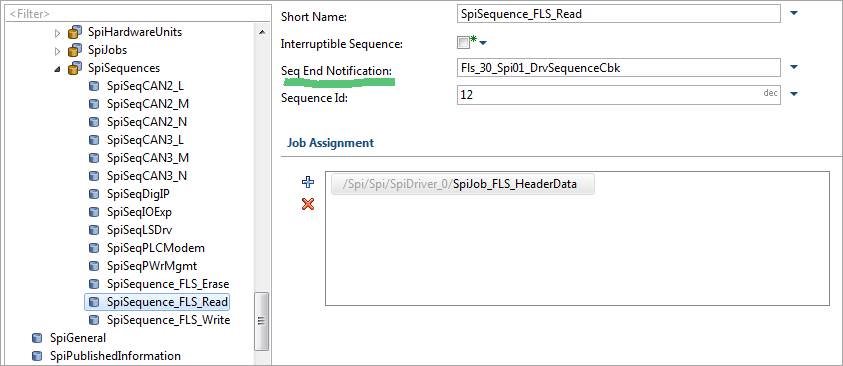This screenshot has width=843, height=366.
Task: Click the Sequence Id input field
Action: click(x=618, y=95)
